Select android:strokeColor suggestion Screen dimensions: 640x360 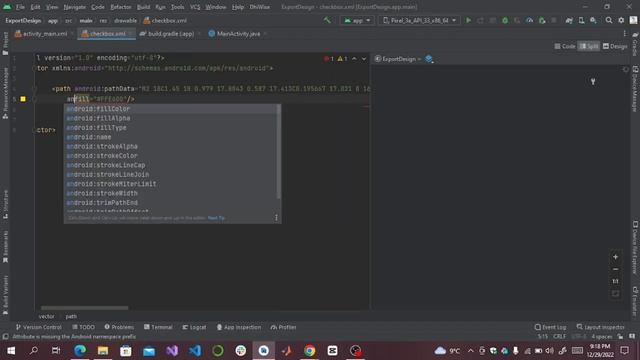click(171, 156)
